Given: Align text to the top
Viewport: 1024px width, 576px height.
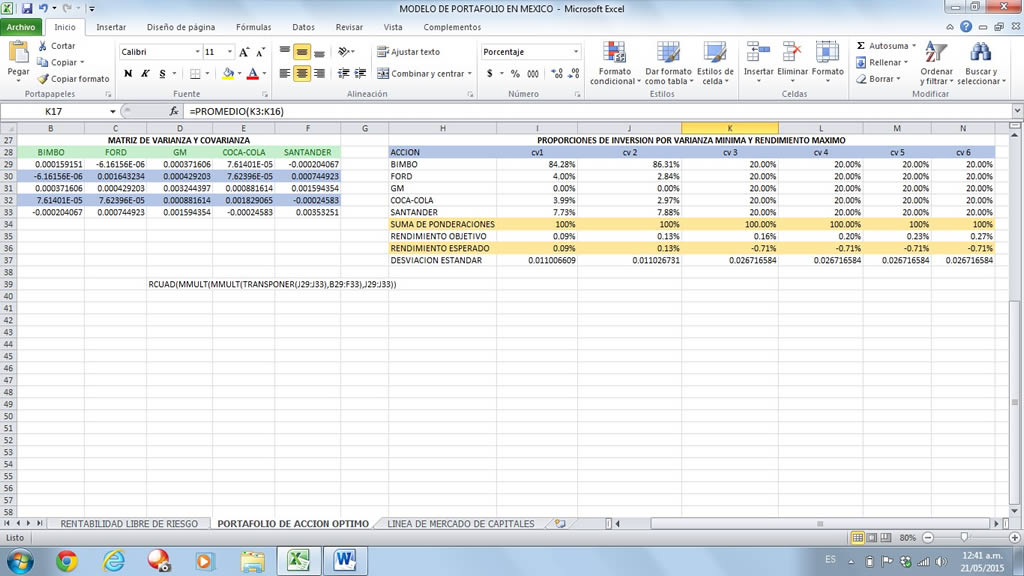Looking at the screenshot, I should (285, 52).
